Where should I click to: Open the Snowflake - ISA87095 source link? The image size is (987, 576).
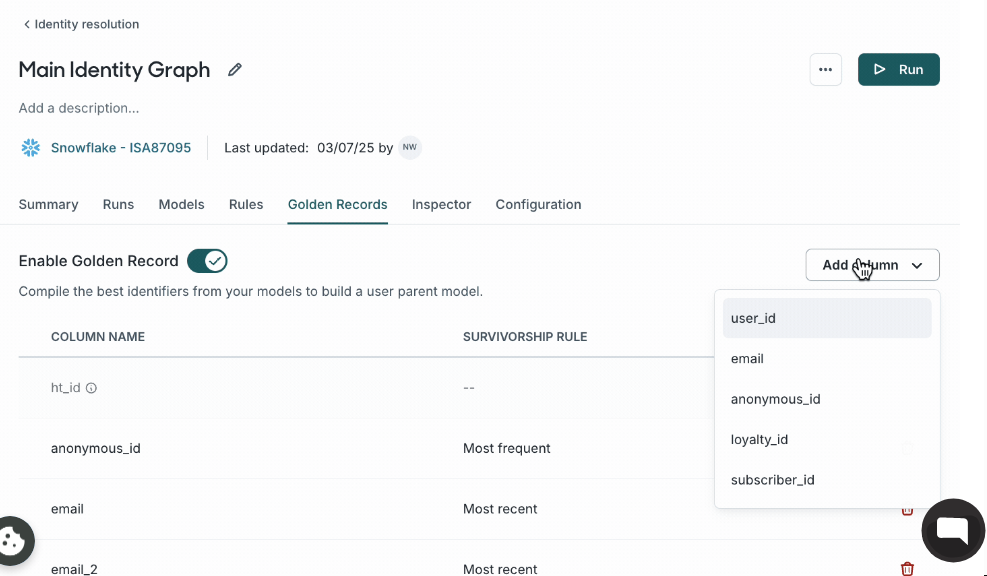(x=121, y=148)
